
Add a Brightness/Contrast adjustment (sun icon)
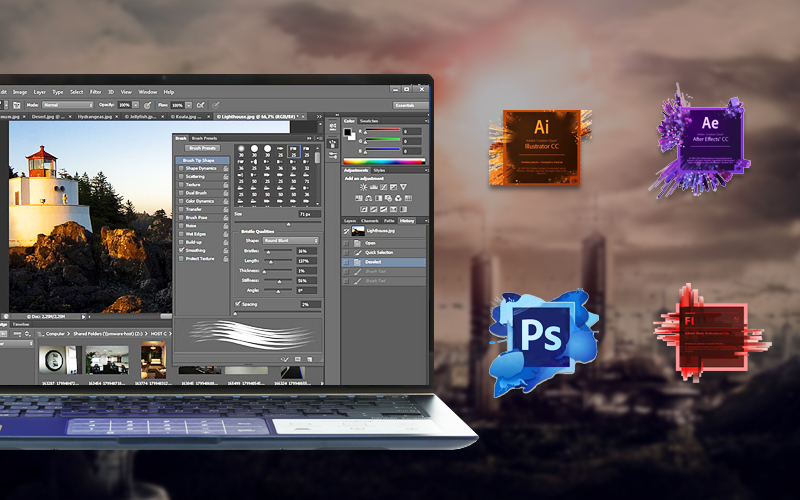click(x=363, y=187)
